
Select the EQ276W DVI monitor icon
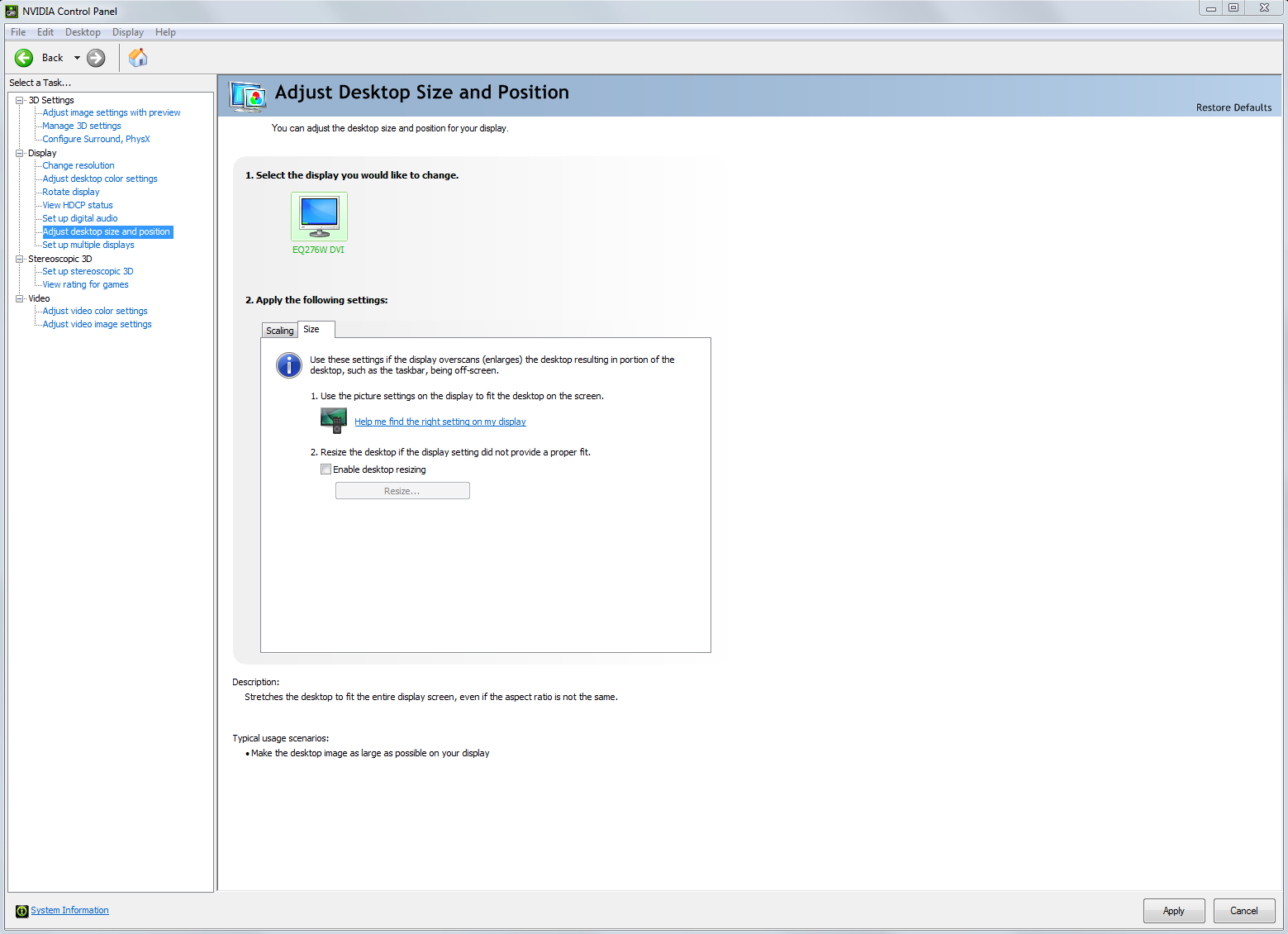click(x=319, y=216)
